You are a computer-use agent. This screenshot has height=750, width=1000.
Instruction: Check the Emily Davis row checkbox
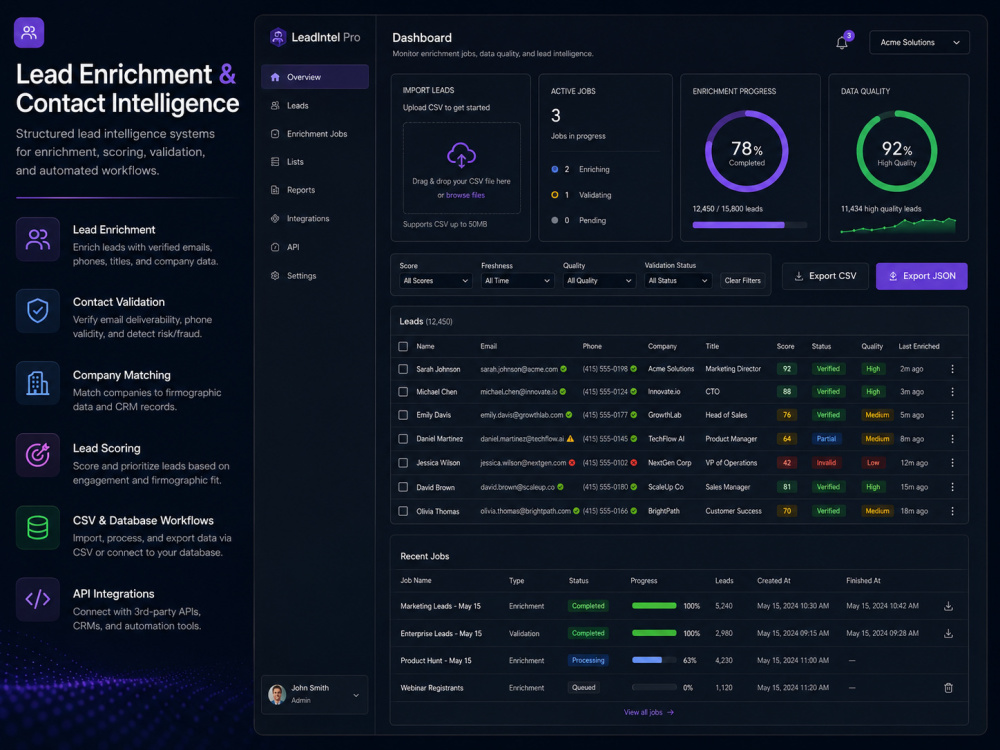pos(403,415)
